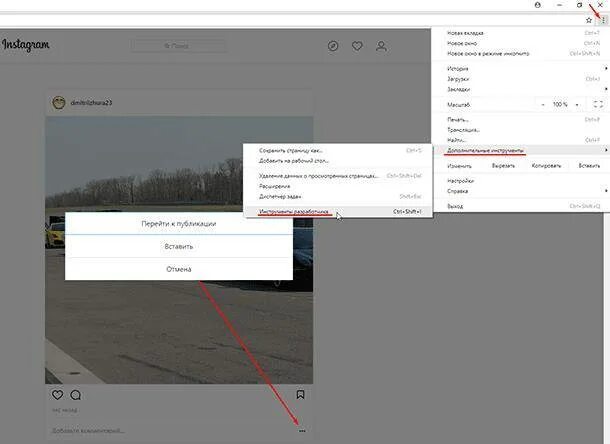
Task: Choose 'Трансляция...' in the Chrome menu
Action: [x=520, y=130]
